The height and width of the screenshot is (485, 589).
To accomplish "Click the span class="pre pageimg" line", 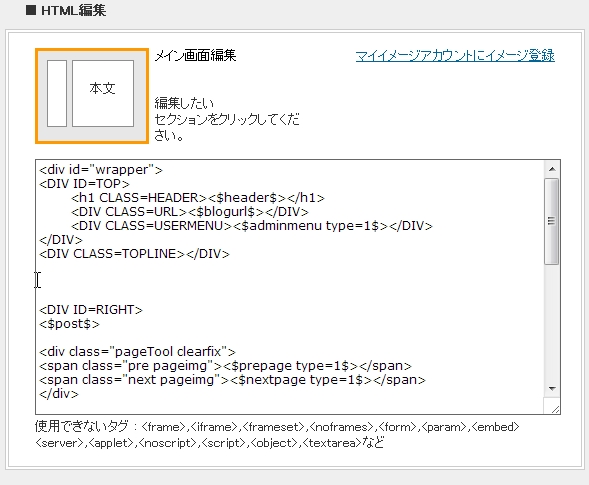I will point(225,366).
